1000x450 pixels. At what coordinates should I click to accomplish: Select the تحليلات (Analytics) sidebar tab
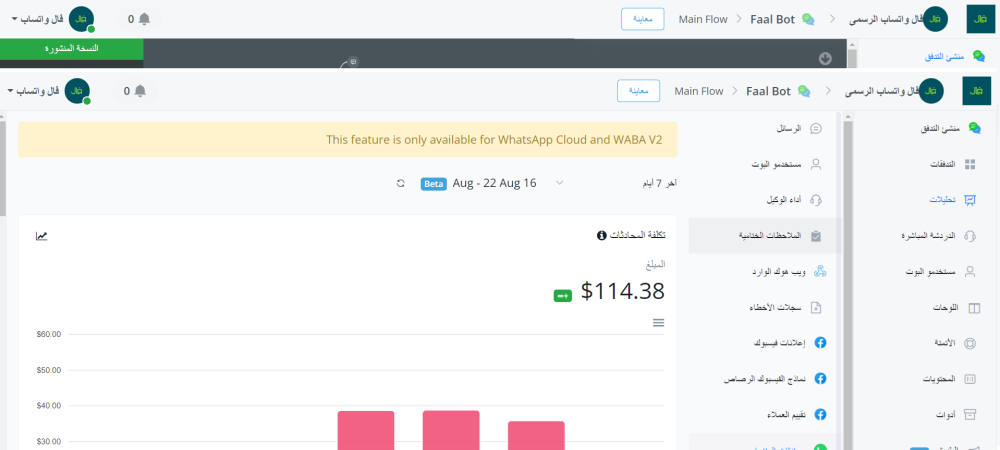coord(968,200)
